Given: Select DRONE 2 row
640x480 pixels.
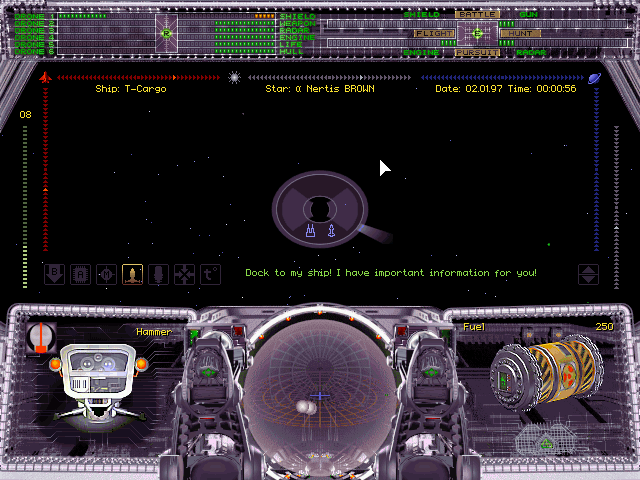Looking at the screenshot, I should 35,23.
